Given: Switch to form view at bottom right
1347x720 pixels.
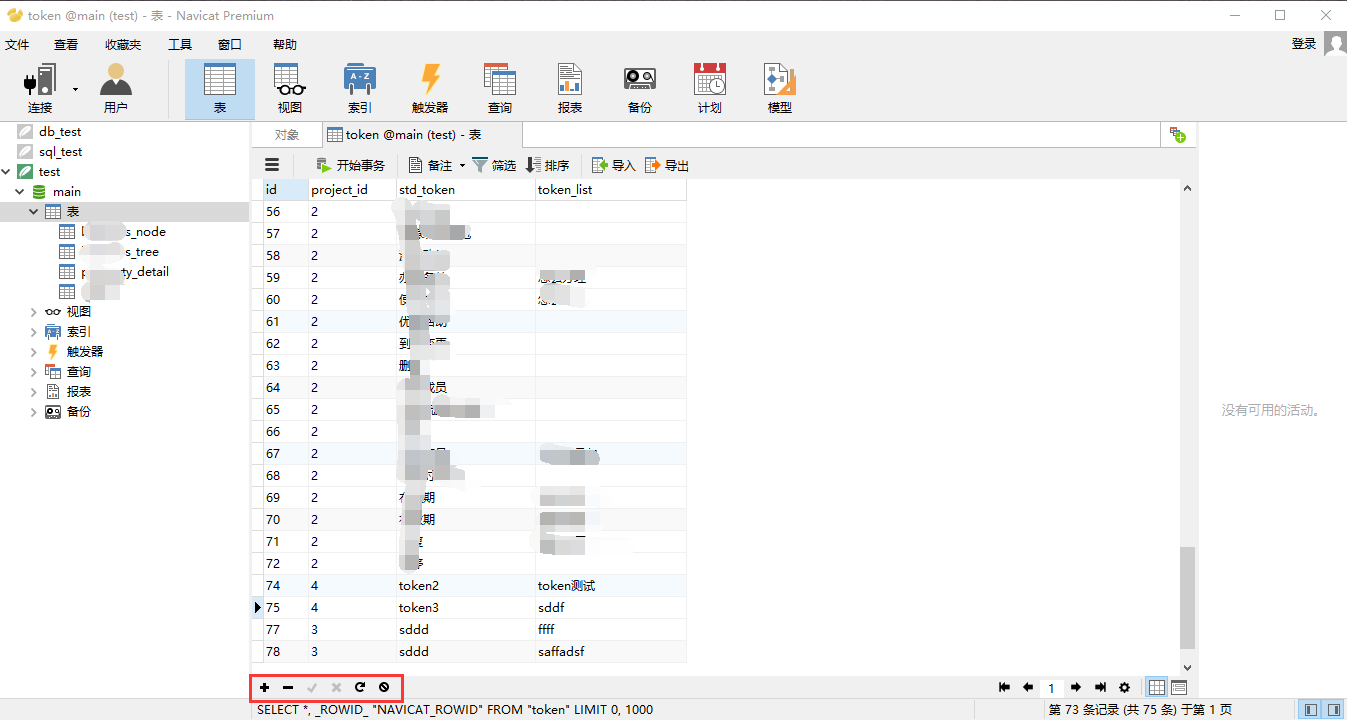Looking at the screenshot, I should pyautogui.click(x=1179, y=687).
